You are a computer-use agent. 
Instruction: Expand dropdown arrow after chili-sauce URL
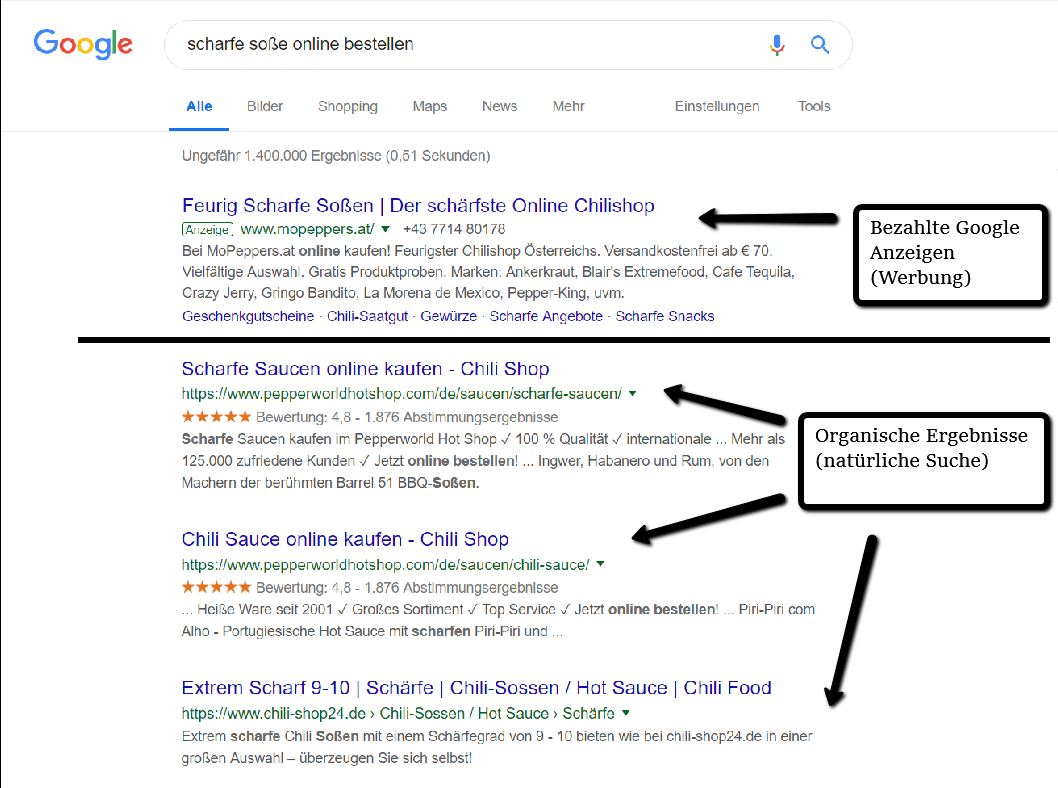[600, 564]
